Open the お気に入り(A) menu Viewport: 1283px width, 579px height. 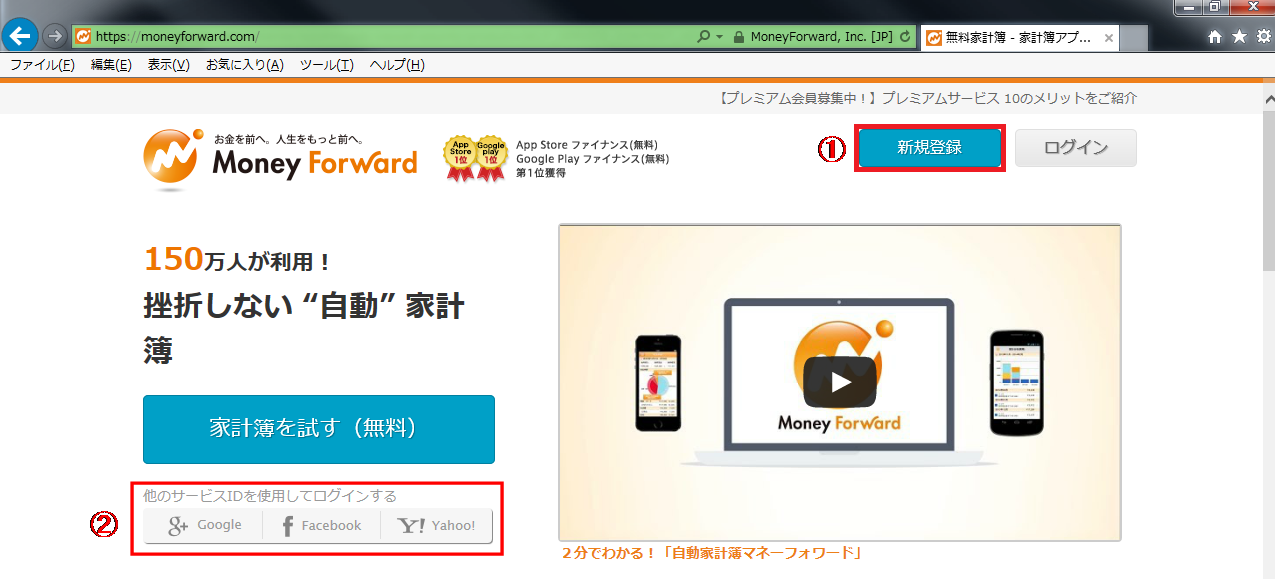[x=245, y=65]
